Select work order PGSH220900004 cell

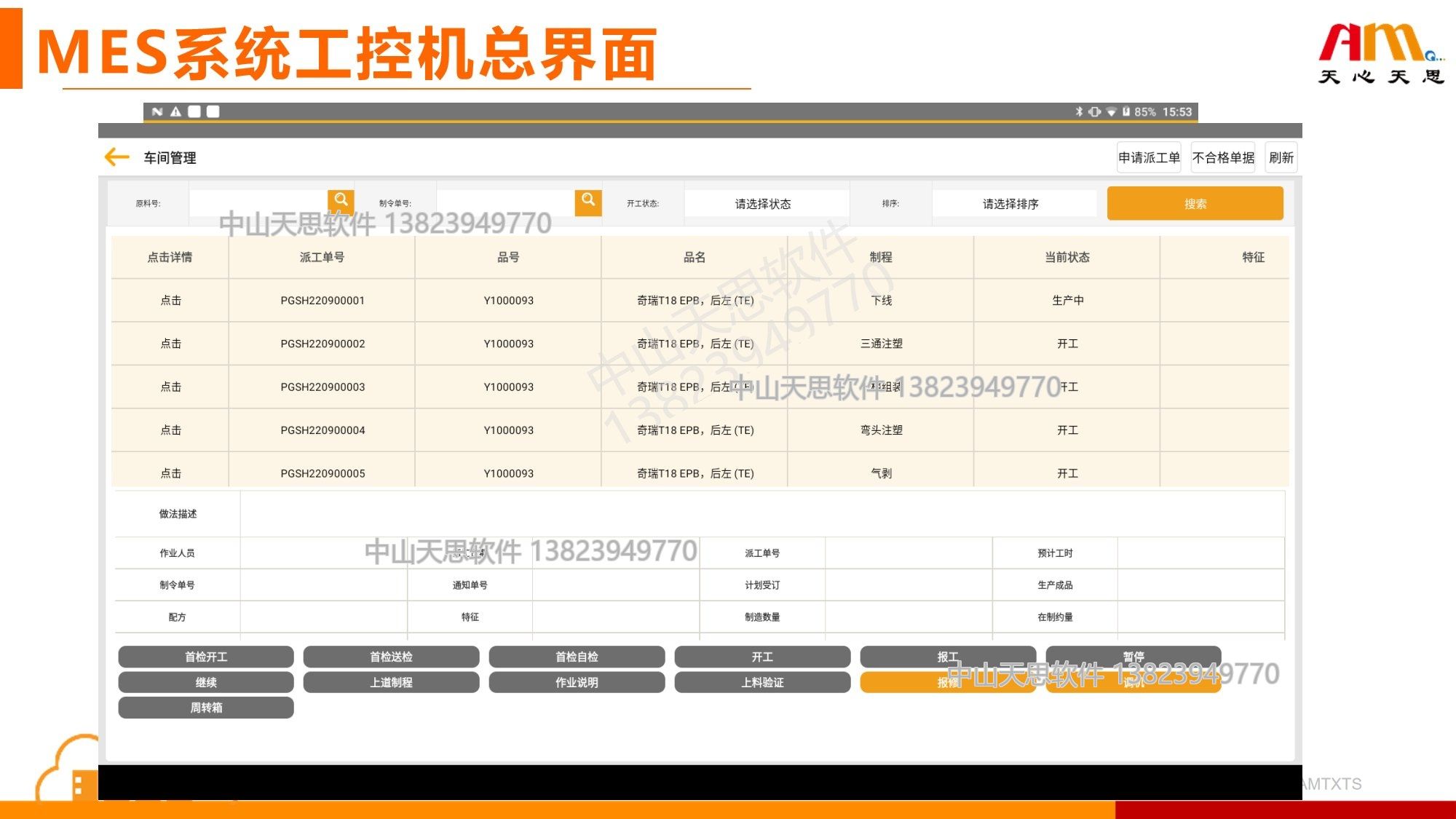point(323,430)
